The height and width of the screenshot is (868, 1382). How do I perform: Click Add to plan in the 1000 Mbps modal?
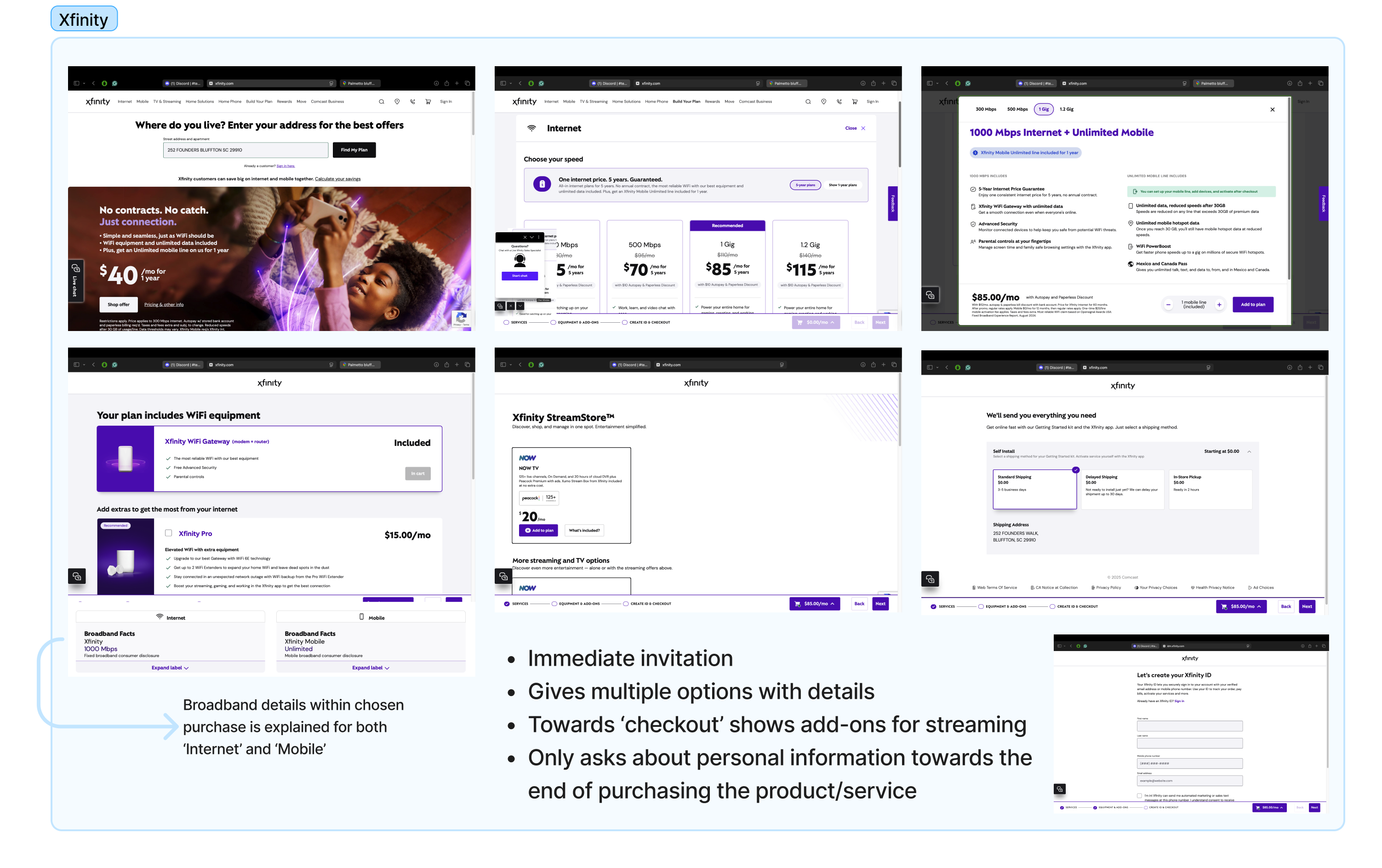pos(1253,305)
